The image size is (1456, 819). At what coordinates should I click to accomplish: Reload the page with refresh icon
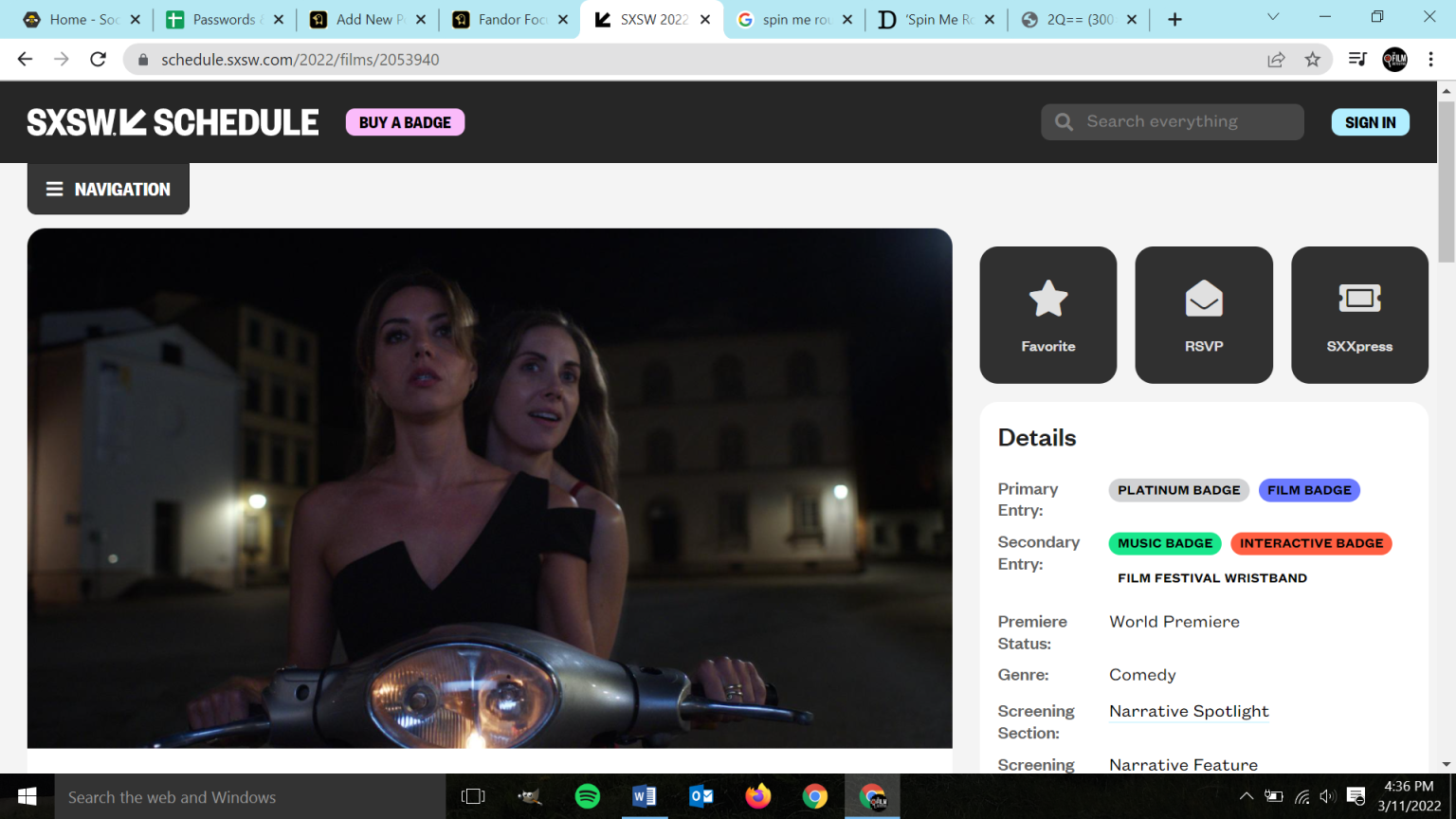(x=98, y=59)
